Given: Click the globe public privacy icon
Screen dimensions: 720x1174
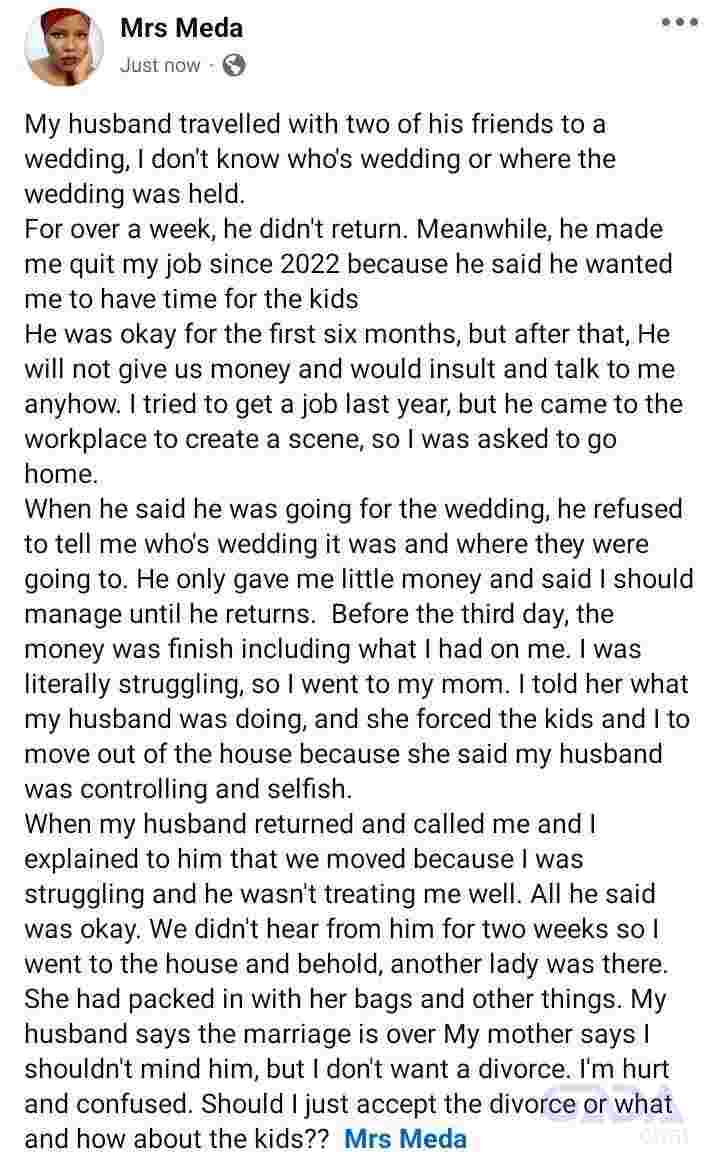Looking at the screenshot, I should pyautogui.click(x=234, y=65).
